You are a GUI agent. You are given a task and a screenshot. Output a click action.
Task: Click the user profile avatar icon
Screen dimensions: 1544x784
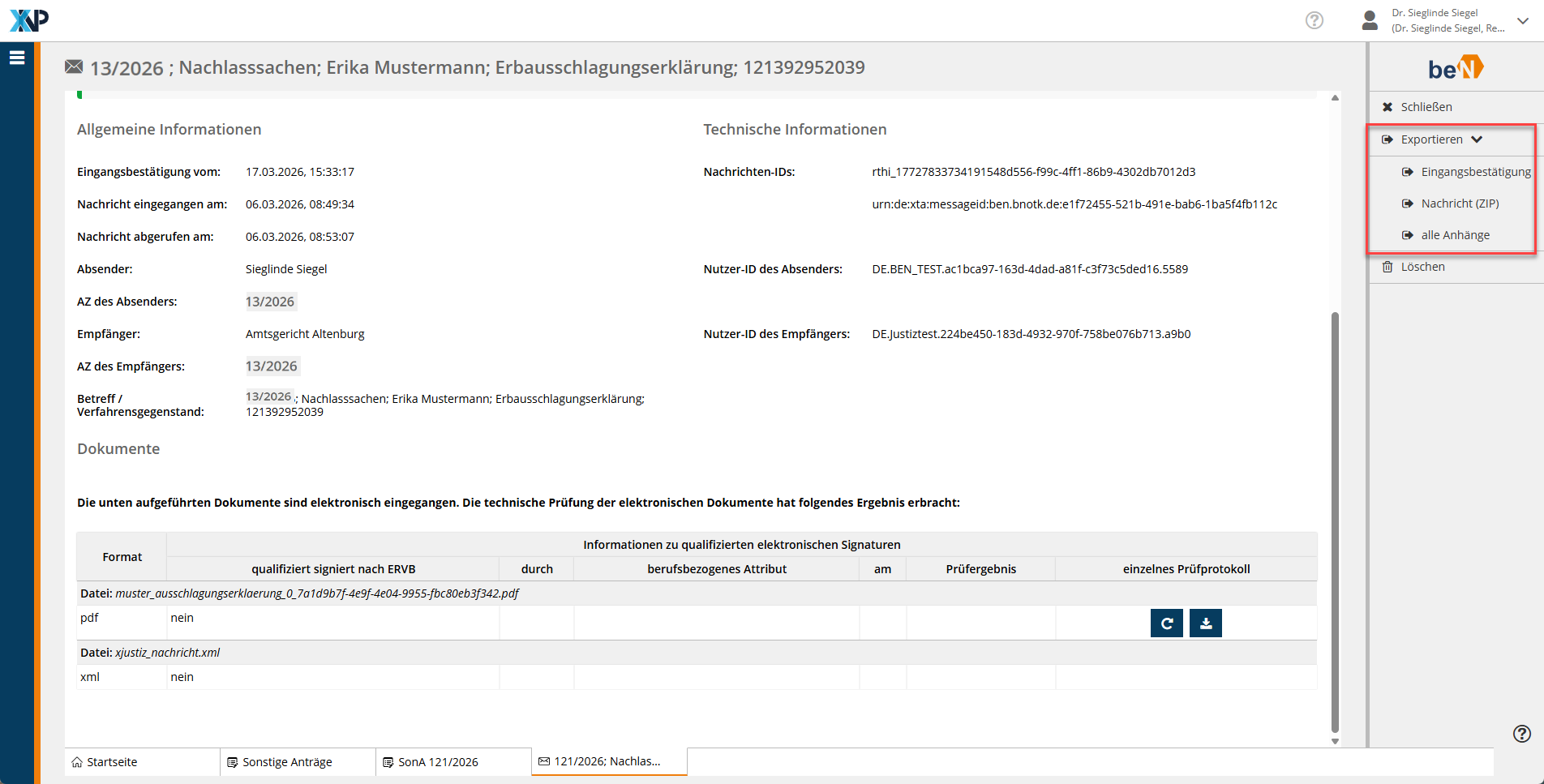coord(1370,20)
